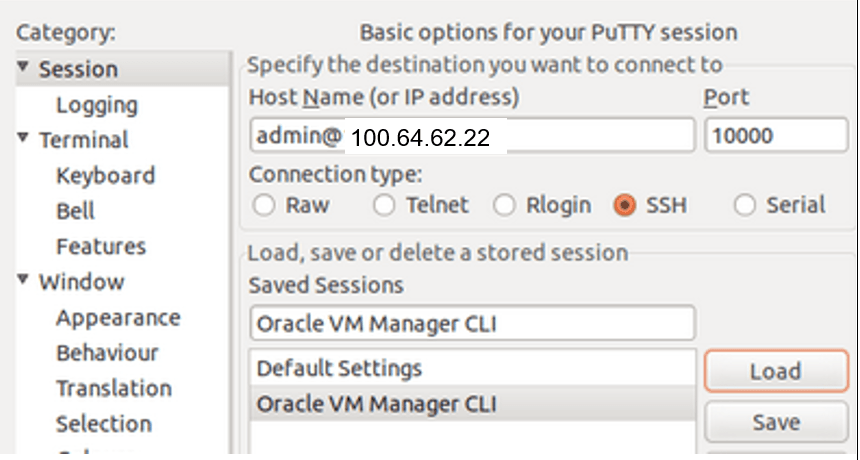This screenshot has height=460, width=860.
Task: Click the Saved Sessions name field
Action: click(471, 323)
